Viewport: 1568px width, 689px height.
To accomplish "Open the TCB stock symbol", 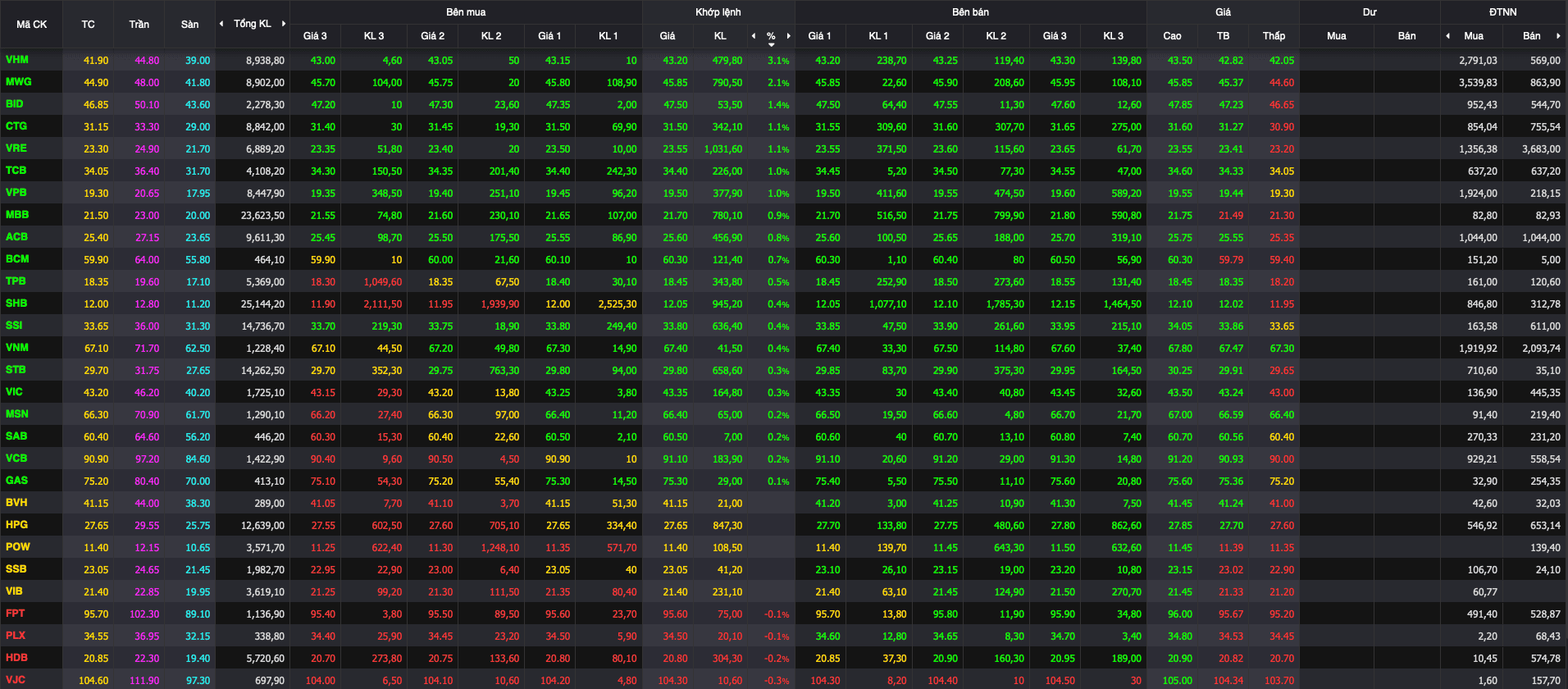I will 16,171.
